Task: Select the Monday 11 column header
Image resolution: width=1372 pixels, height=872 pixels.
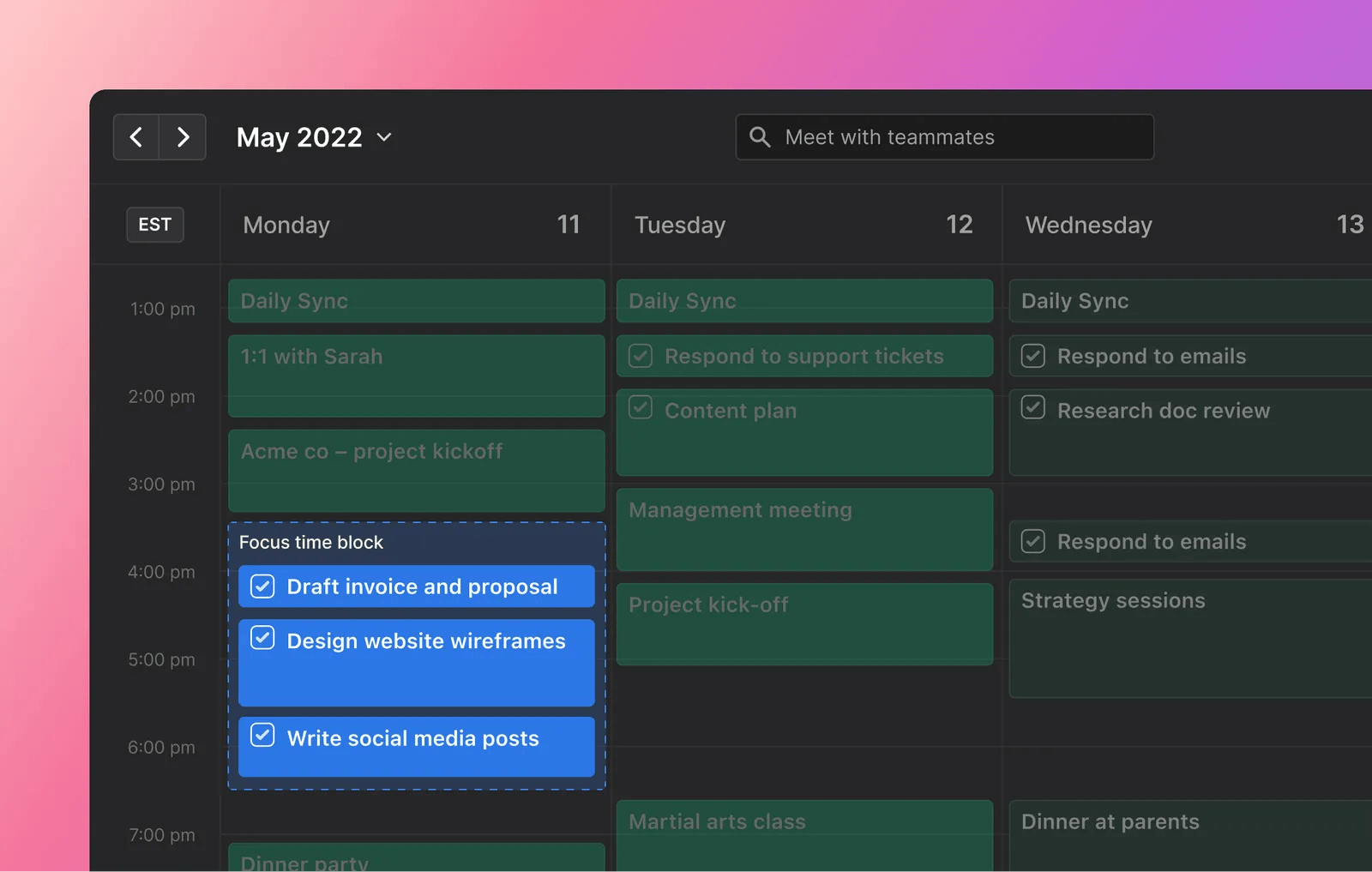Action: point(415,225)
